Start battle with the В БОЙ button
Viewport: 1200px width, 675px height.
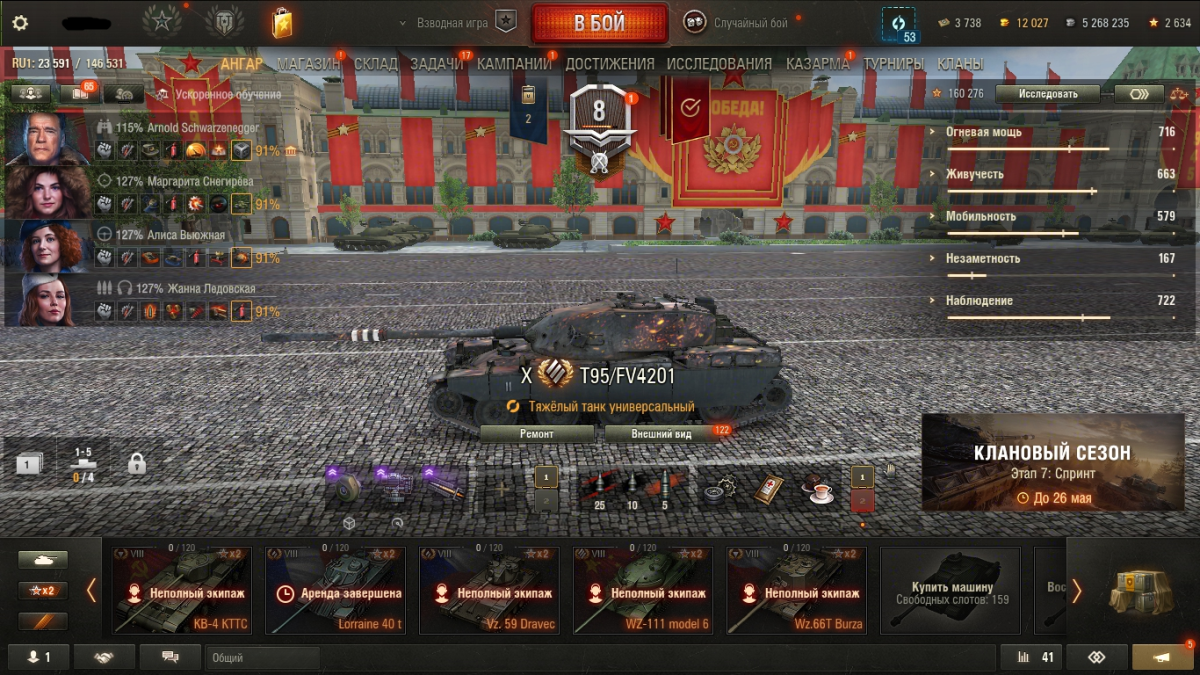pyautogui.click(x=599, y=23)
